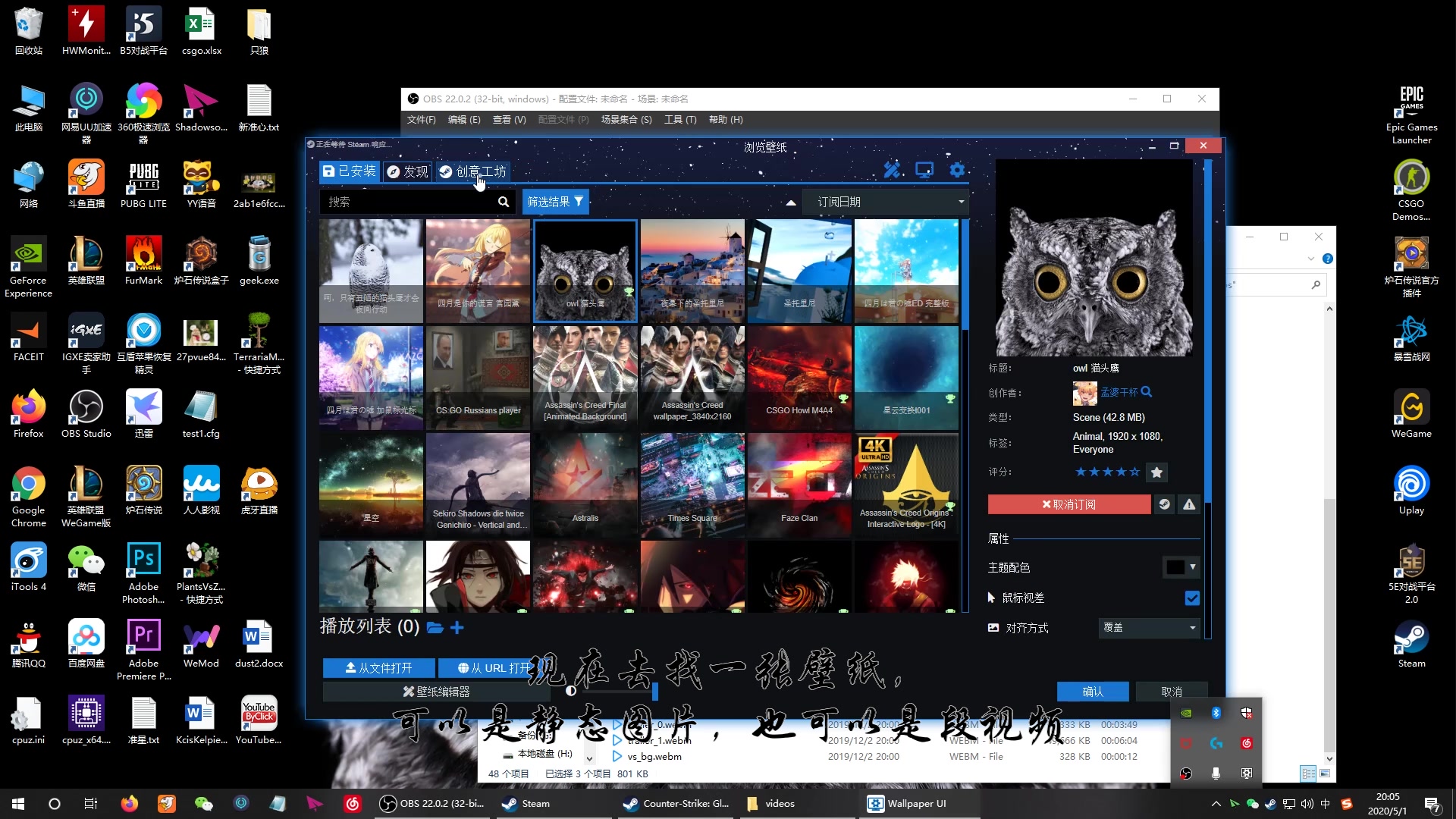The image size is (1456, 819).
Task: Switch to the 发现 (Discover) tab
Action: (408, 171)
